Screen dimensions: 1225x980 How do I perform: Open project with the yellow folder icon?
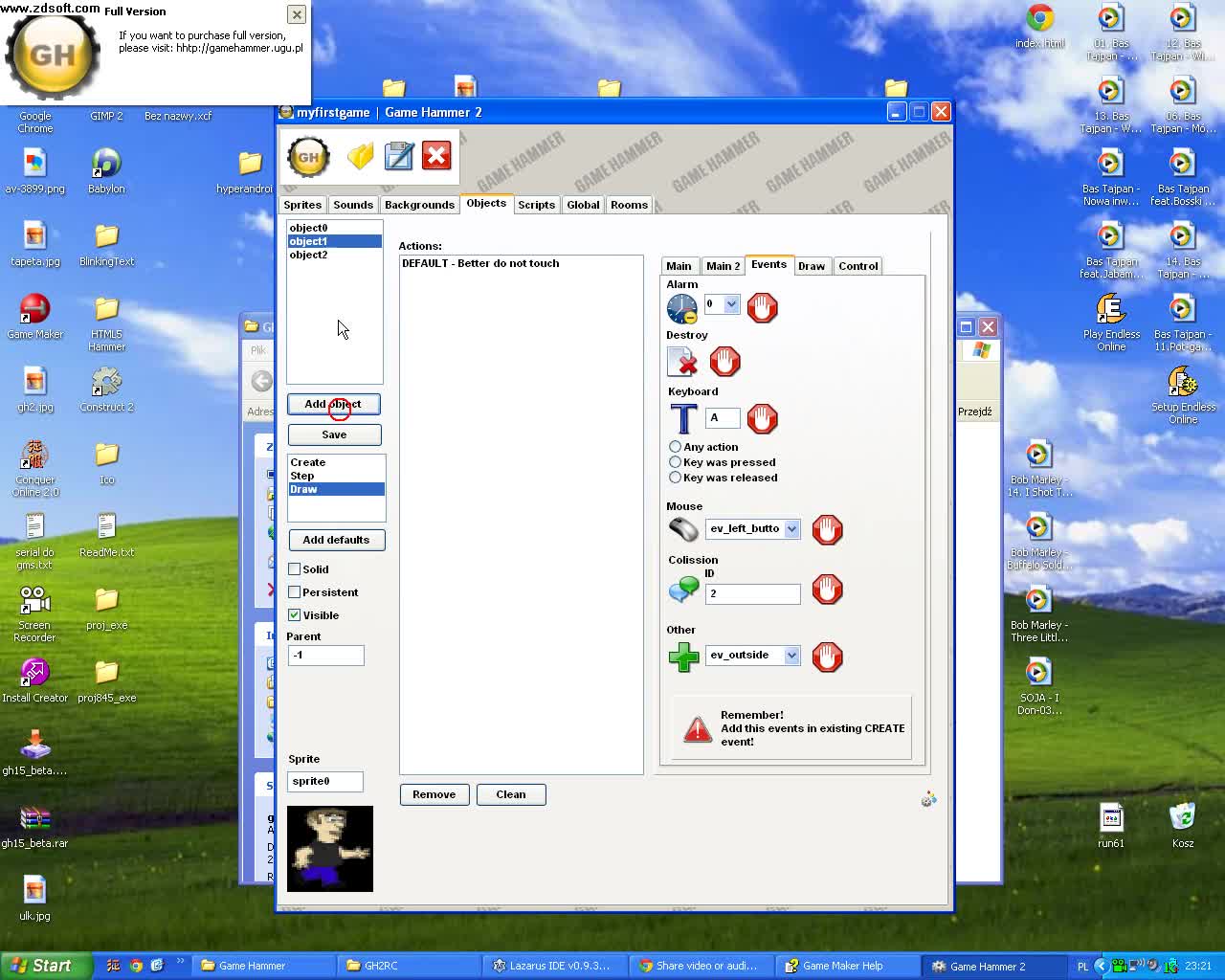pos(361,156)
